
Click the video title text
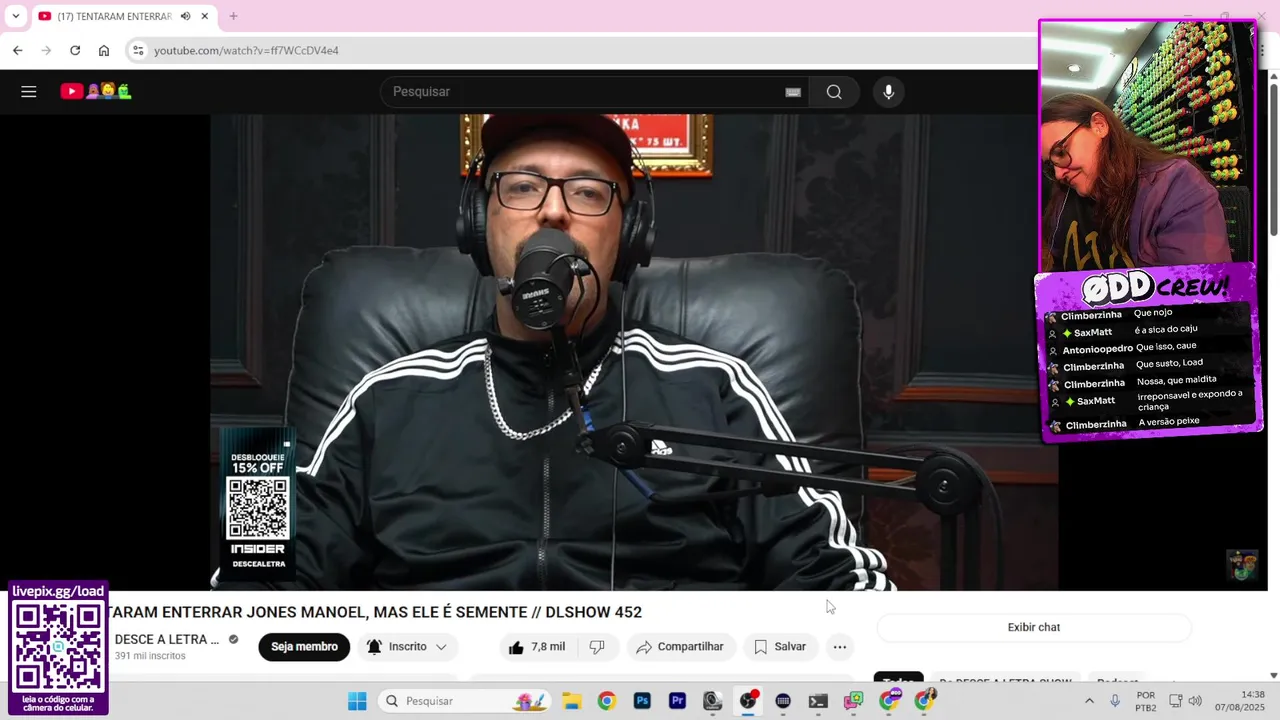[373, 612]
